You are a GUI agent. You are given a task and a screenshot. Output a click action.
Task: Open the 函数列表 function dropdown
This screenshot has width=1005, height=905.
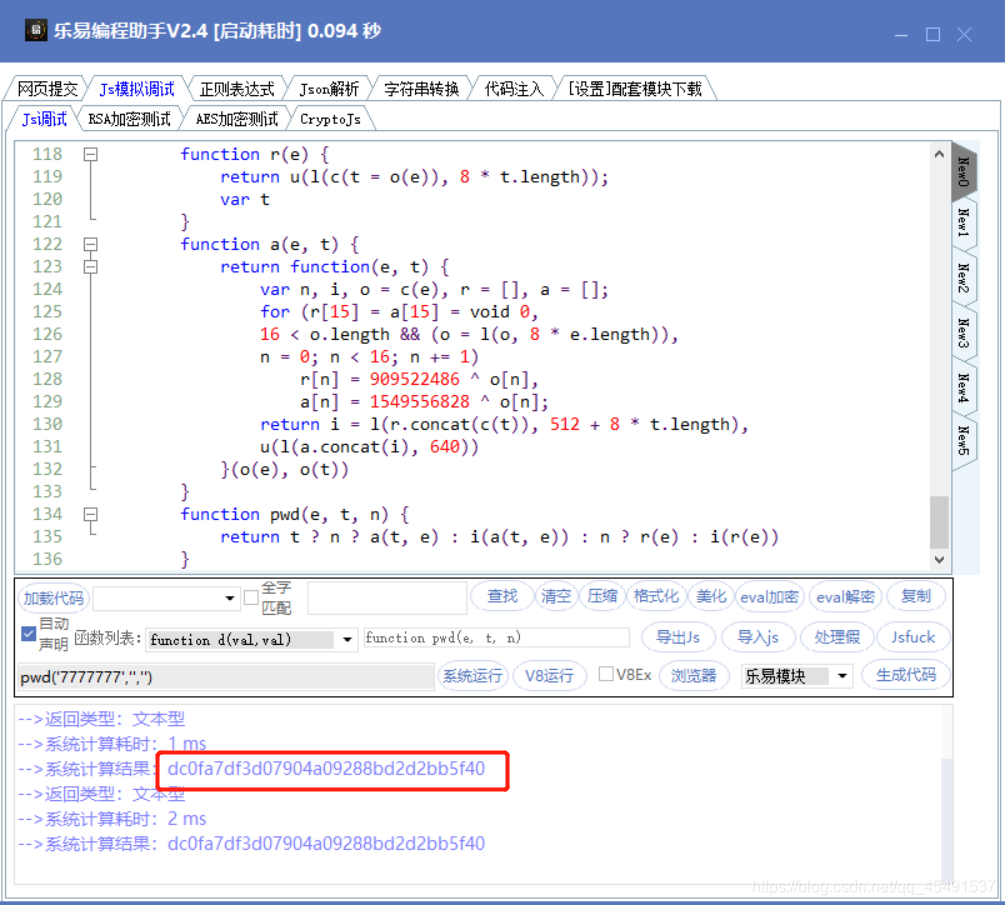(347, 640)
